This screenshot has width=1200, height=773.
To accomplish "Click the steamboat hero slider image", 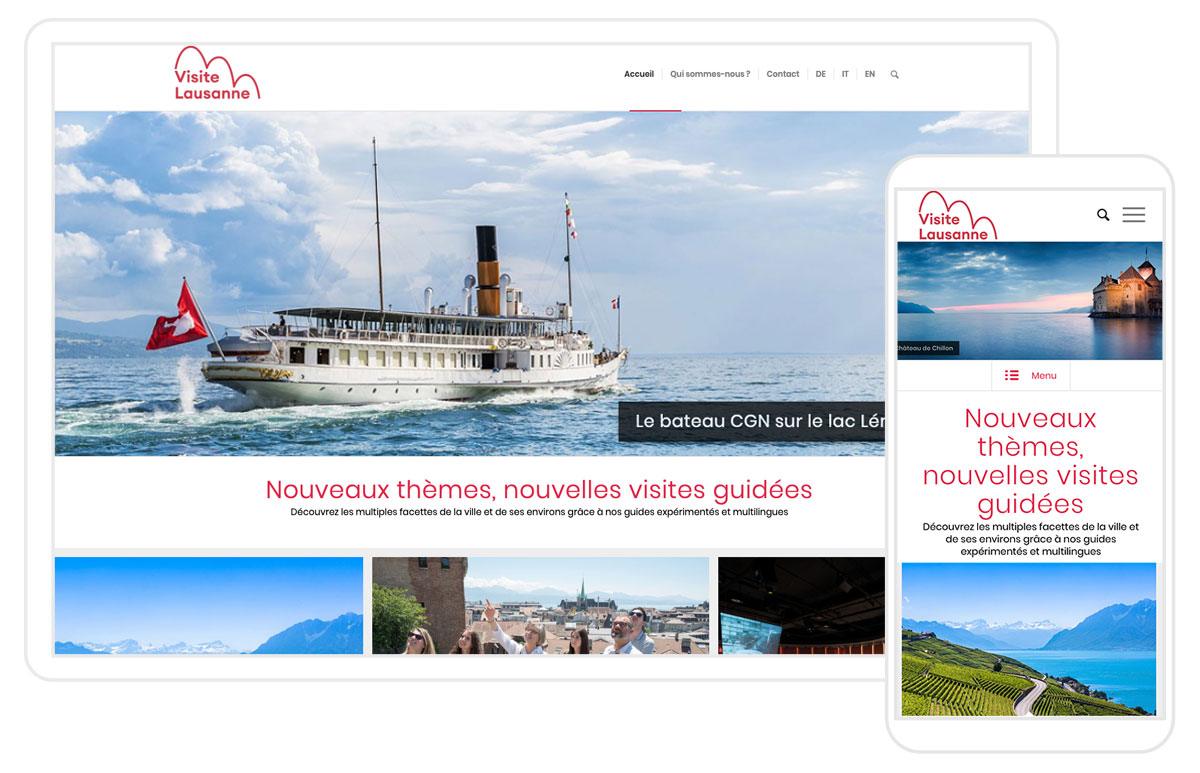I will (470, 283).
